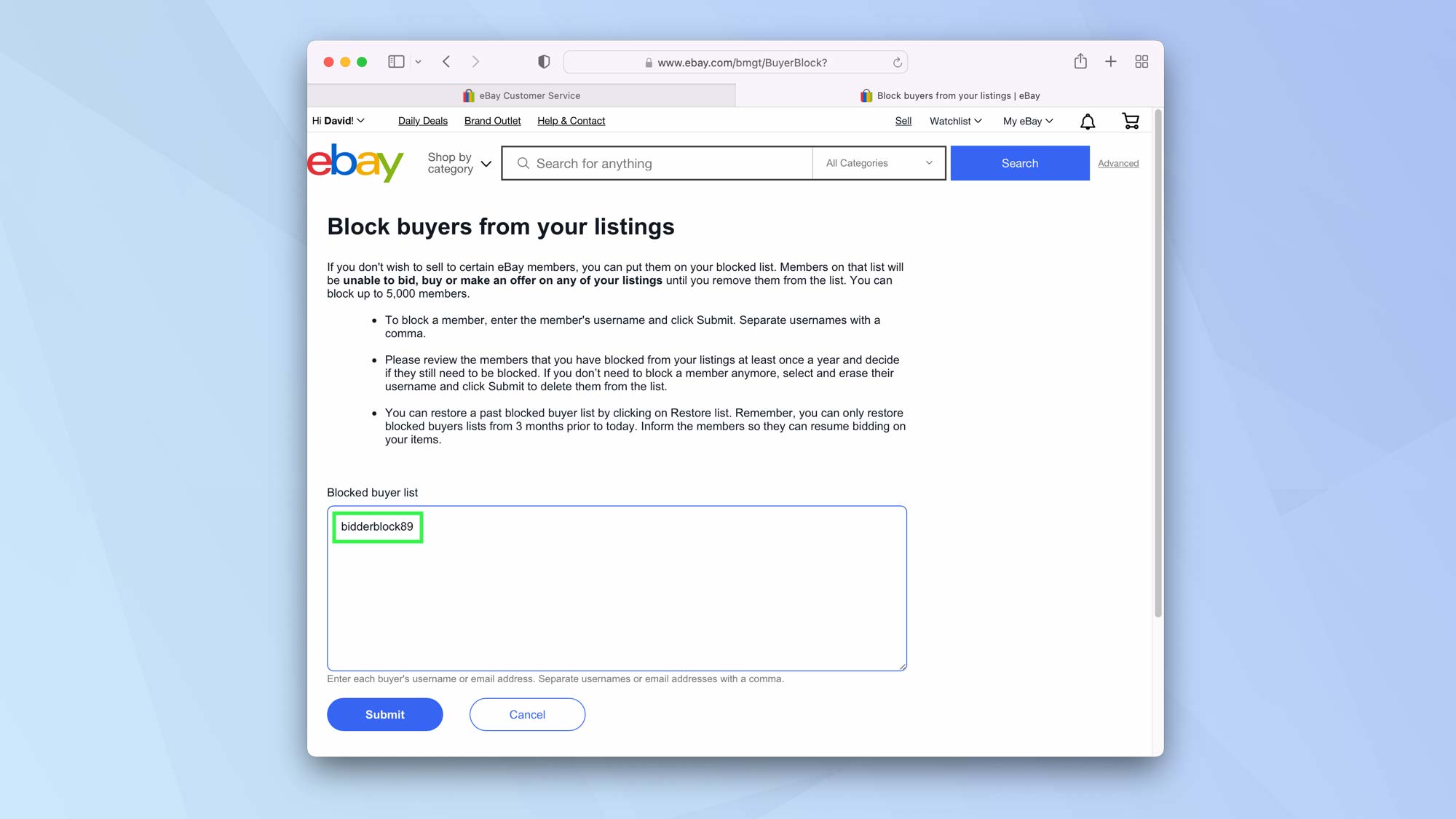Select the Daily Deals menu item
The height and width of the screenshot is (819, 1456).
pos(422,121)
